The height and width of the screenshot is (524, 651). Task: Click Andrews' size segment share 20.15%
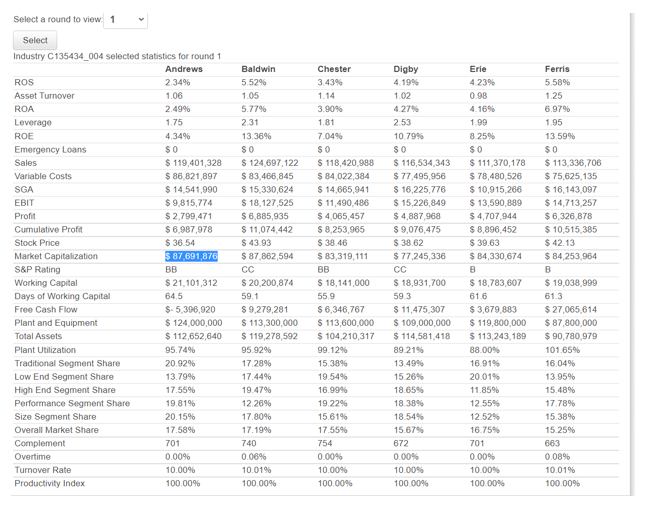[180, 416]
